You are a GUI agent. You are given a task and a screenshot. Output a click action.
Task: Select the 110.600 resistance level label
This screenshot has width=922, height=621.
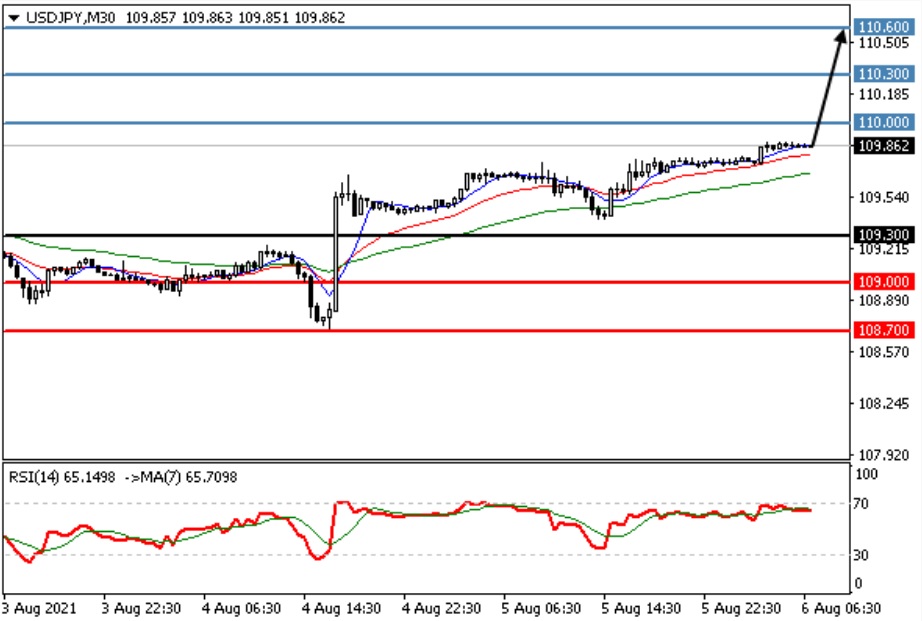(884, 27)
